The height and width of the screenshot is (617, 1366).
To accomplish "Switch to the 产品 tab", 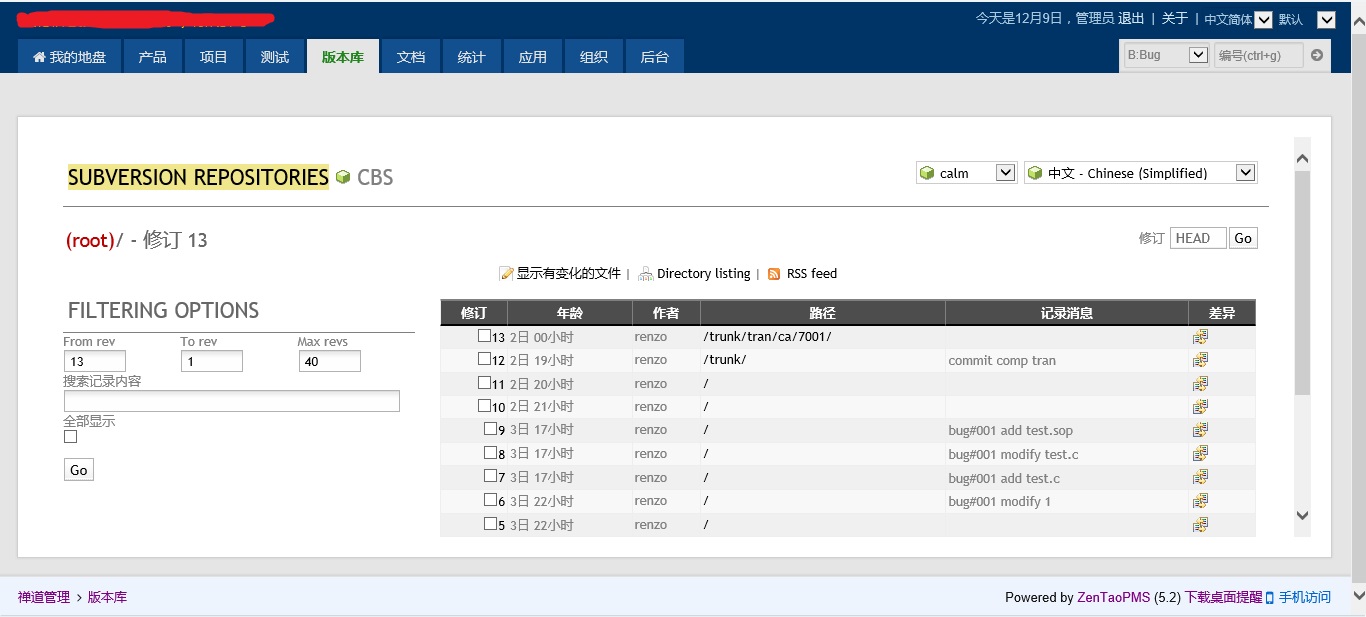I will pos(153,57).
